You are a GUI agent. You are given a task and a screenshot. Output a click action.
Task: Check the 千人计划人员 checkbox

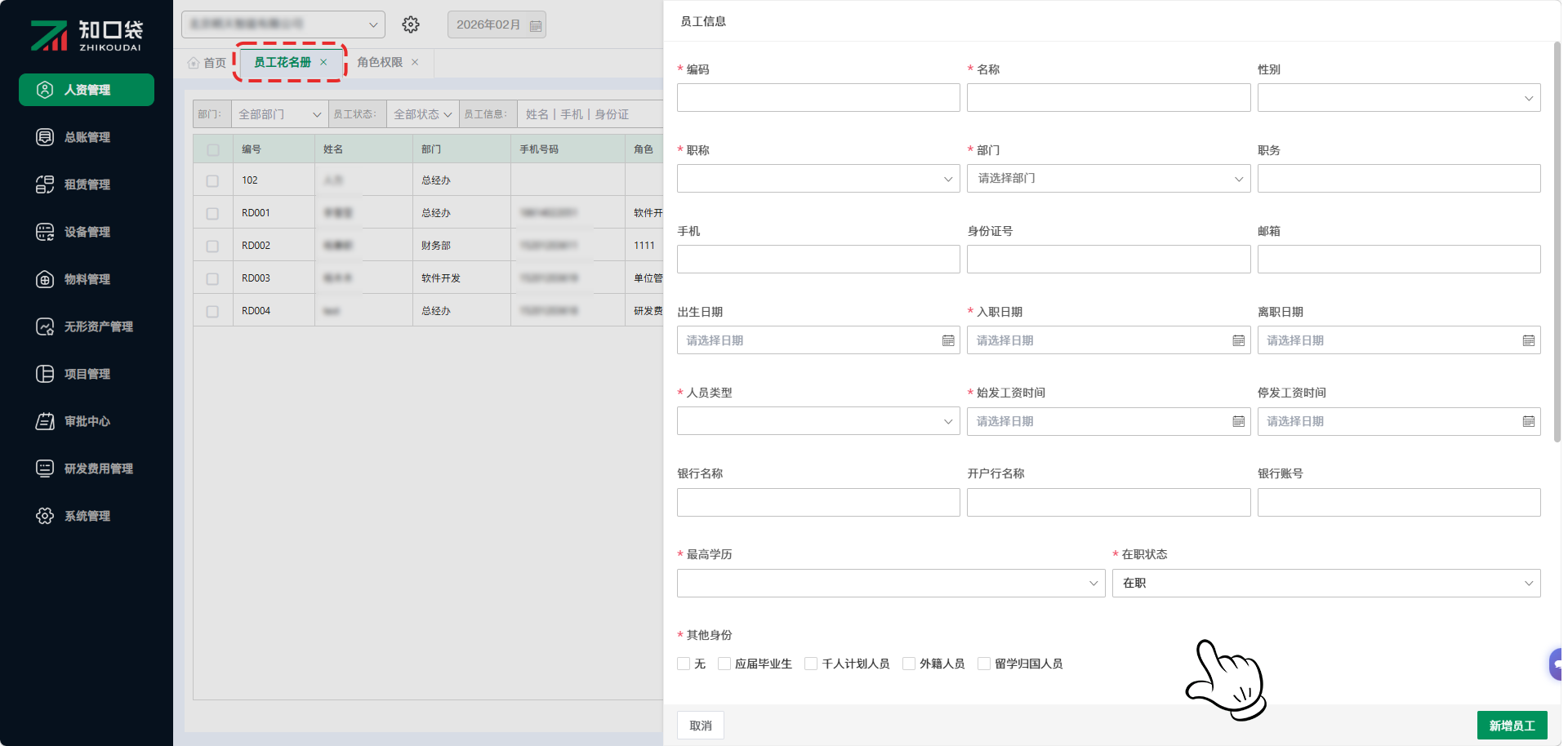[x=811, y=664]
